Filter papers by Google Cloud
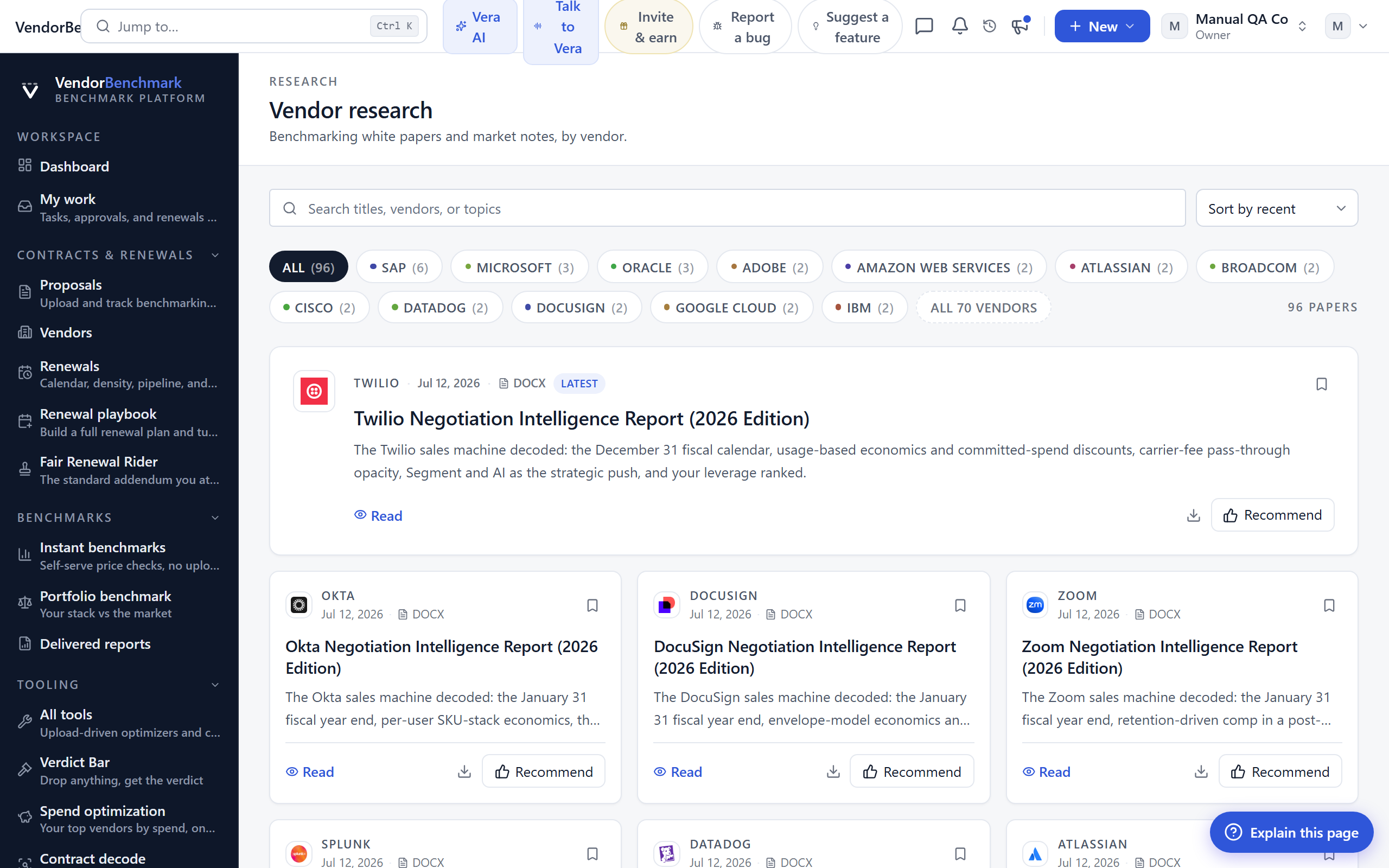1389x868 pixels. click(731, 308)
